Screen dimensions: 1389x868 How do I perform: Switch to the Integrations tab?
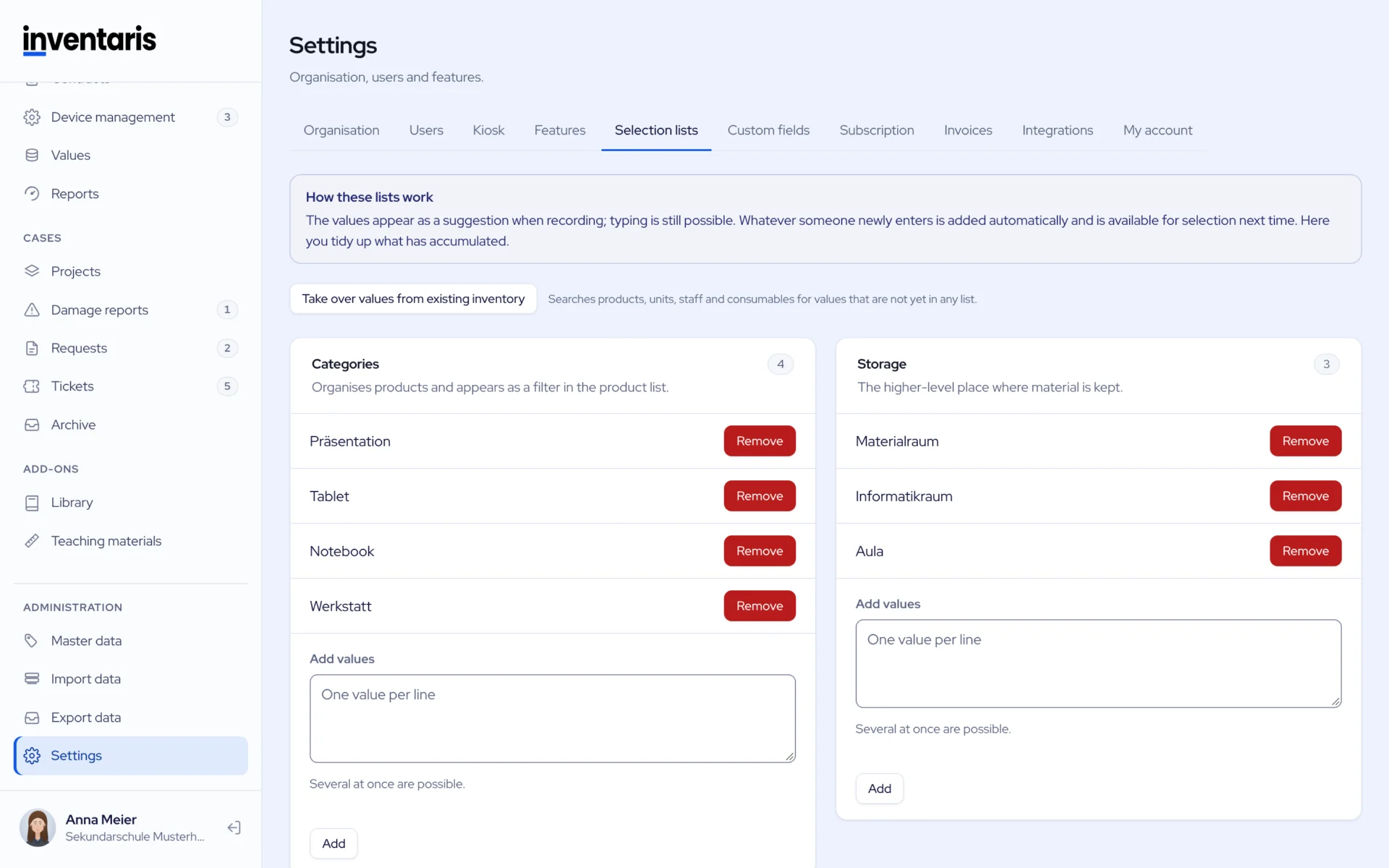coord(1058,130)
